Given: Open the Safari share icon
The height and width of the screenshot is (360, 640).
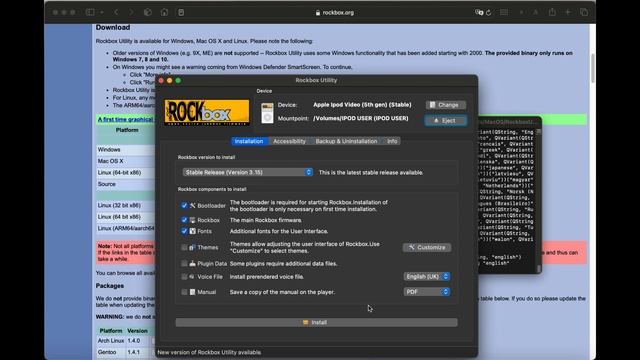Looking at the screenshot, I should click(552, 12).
